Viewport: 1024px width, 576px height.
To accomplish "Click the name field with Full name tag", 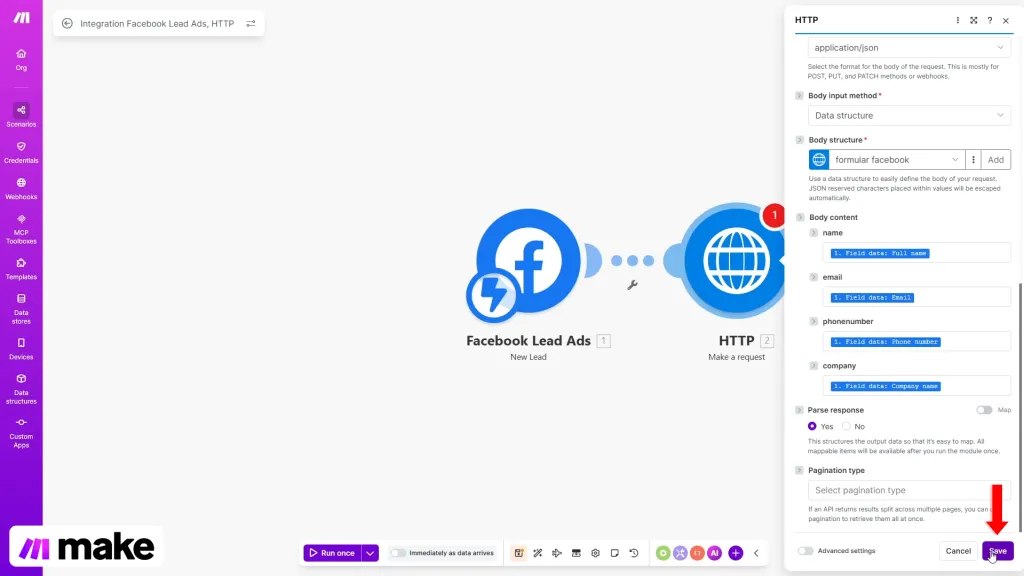I will (x=916, y=253).
